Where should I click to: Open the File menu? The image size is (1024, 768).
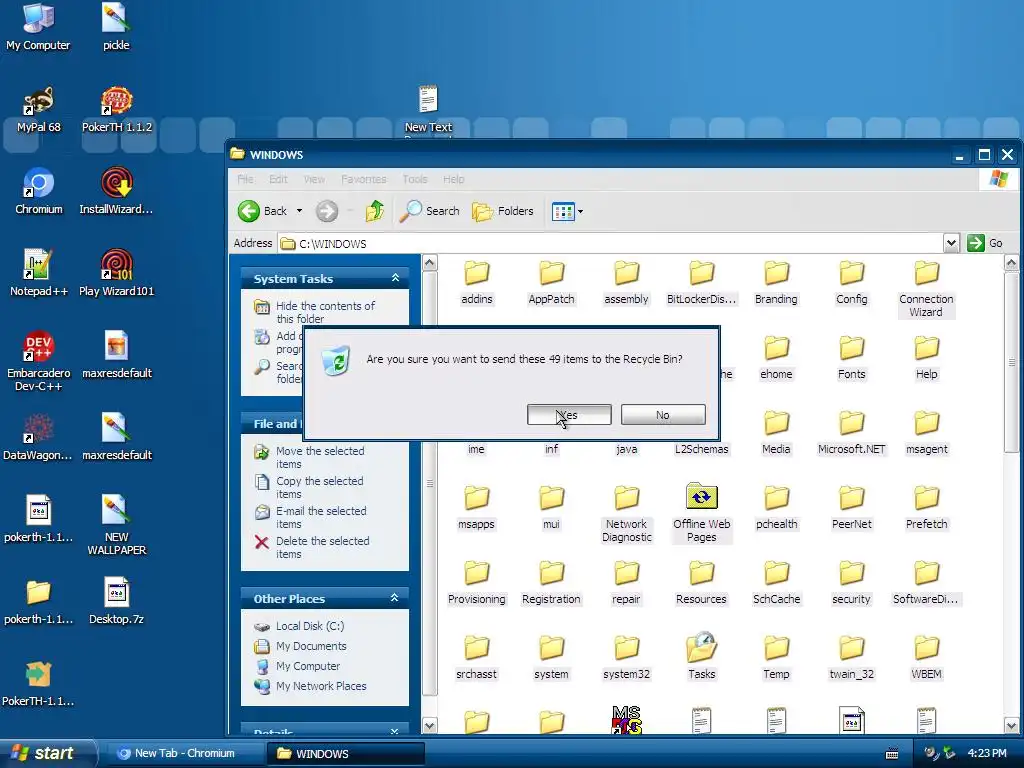(246, 179)
